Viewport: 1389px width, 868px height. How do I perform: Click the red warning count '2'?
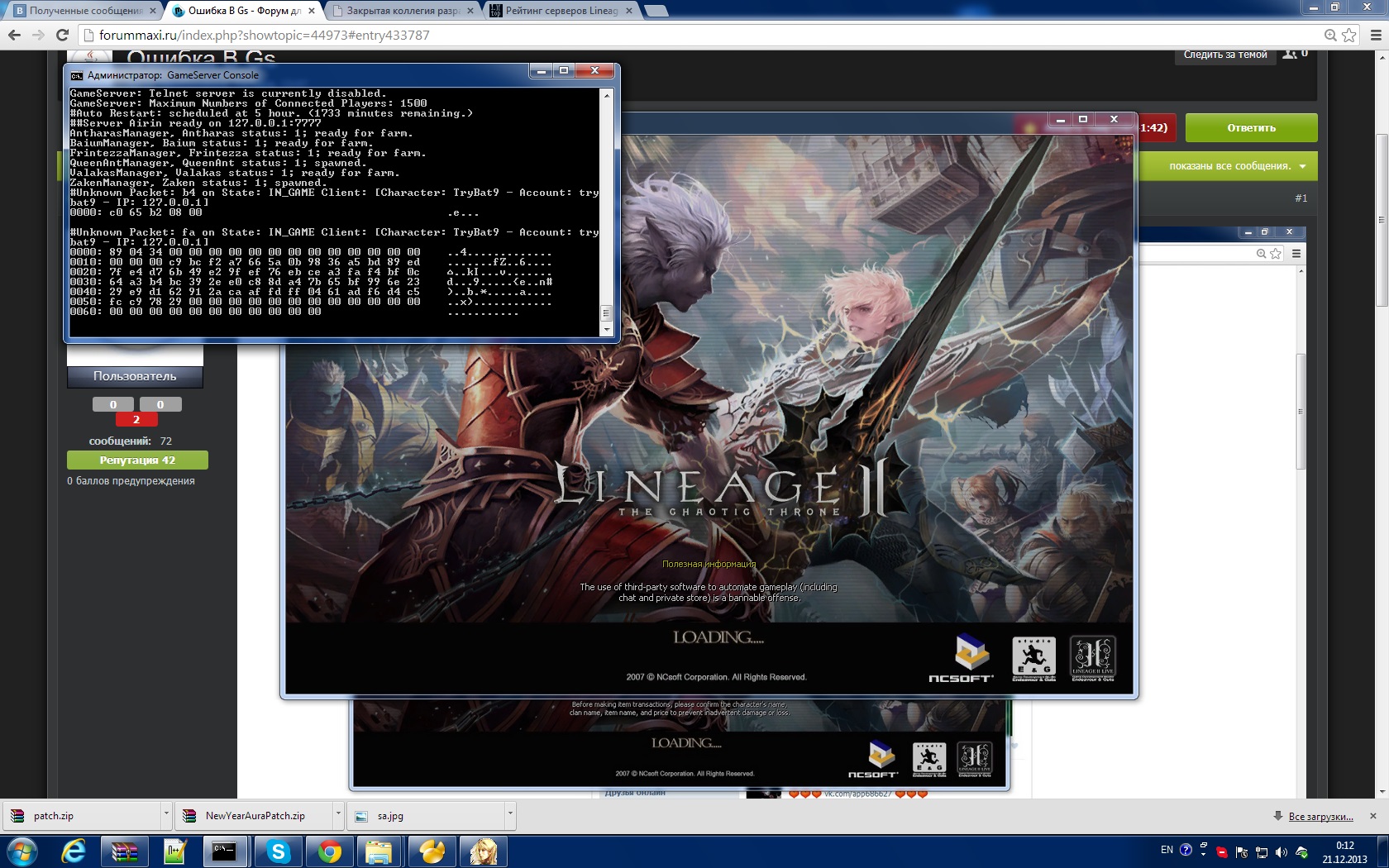point(136,419)
